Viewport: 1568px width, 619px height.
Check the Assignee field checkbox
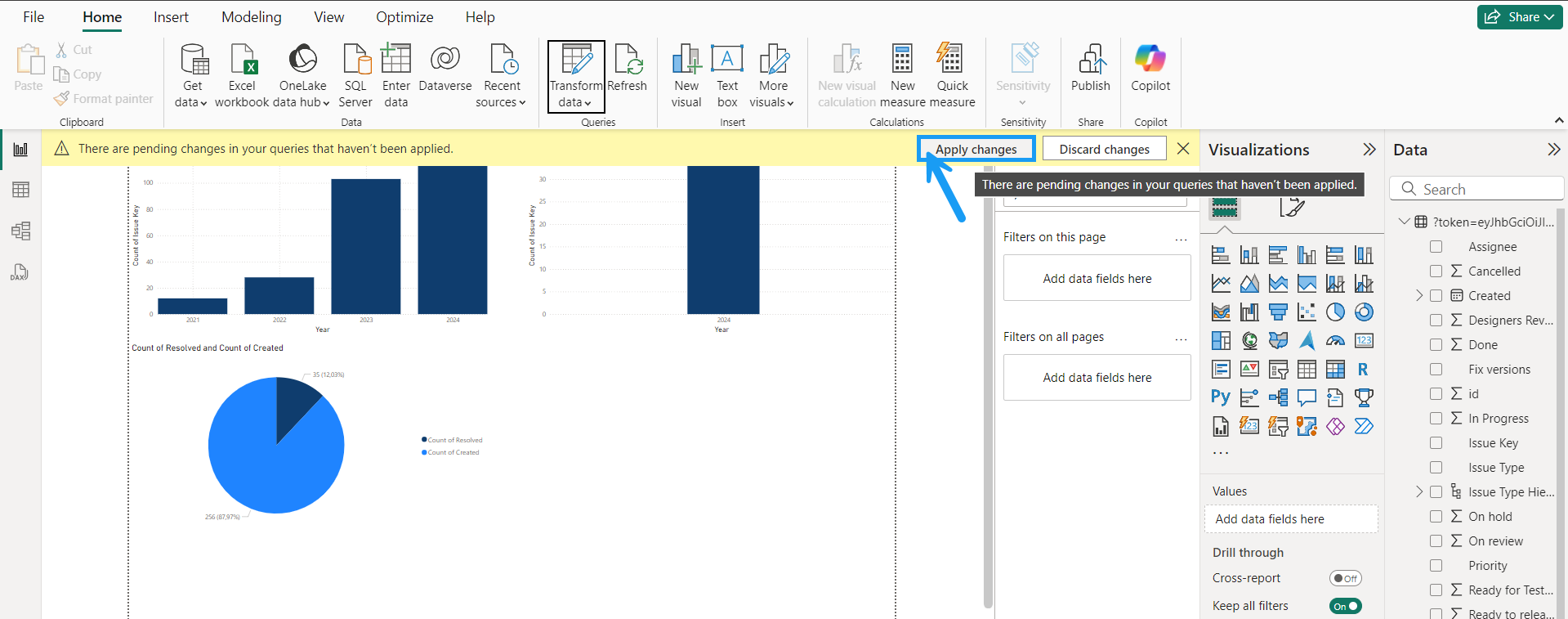pyautogui.click(x=1436, y=247)
